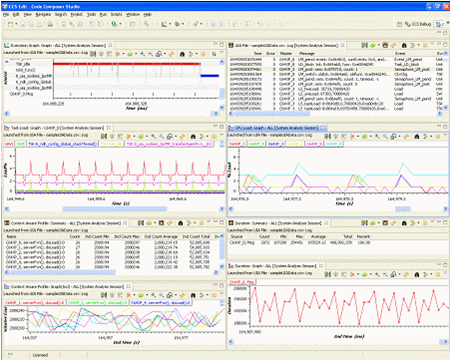Toggle the C64XP_0_Msg legend in Duration Graph

coord(242,282)
